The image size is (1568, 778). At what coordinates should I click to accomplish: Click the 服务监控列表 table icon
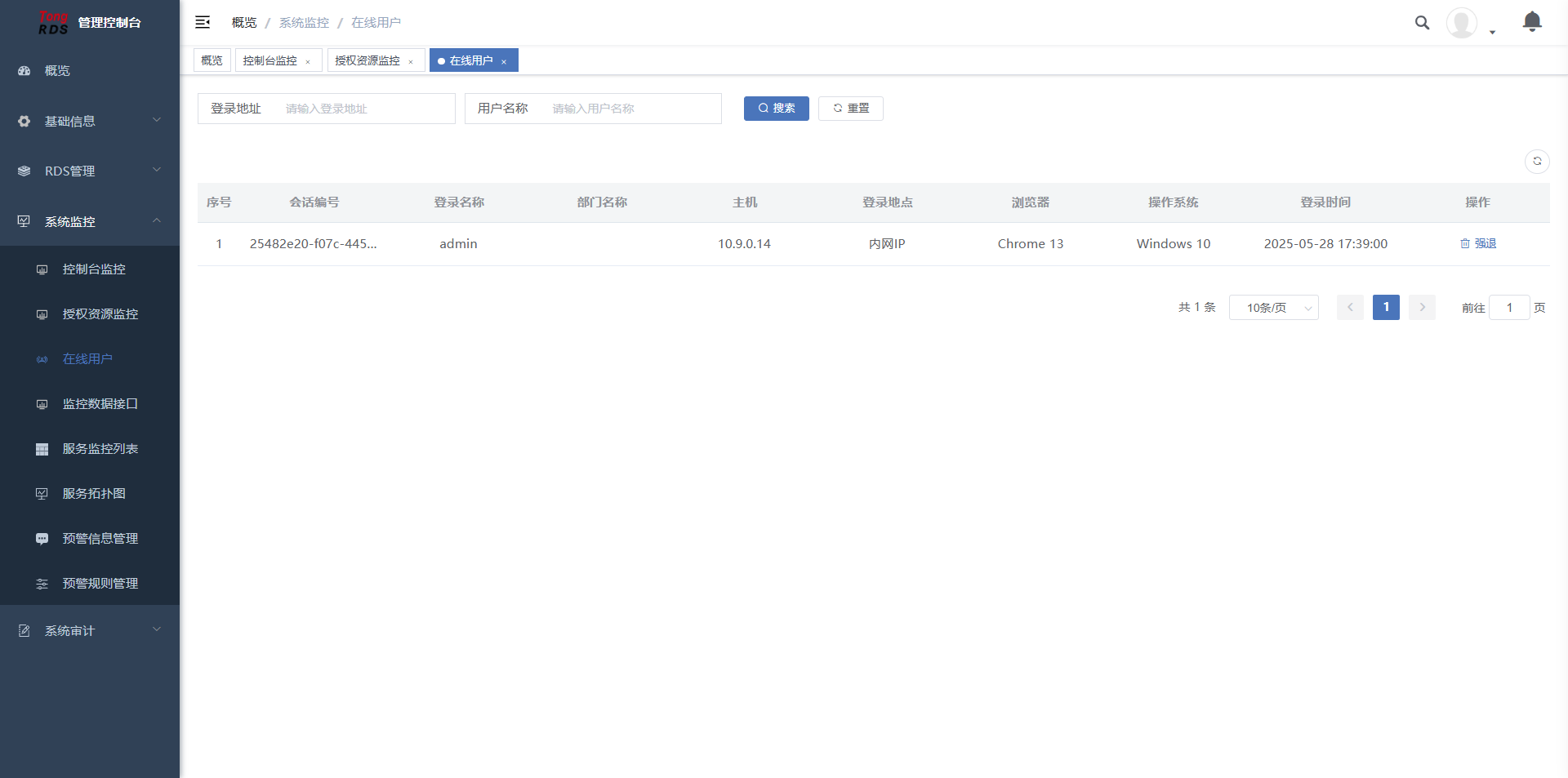pyautogui.click(x=42, y=449)
